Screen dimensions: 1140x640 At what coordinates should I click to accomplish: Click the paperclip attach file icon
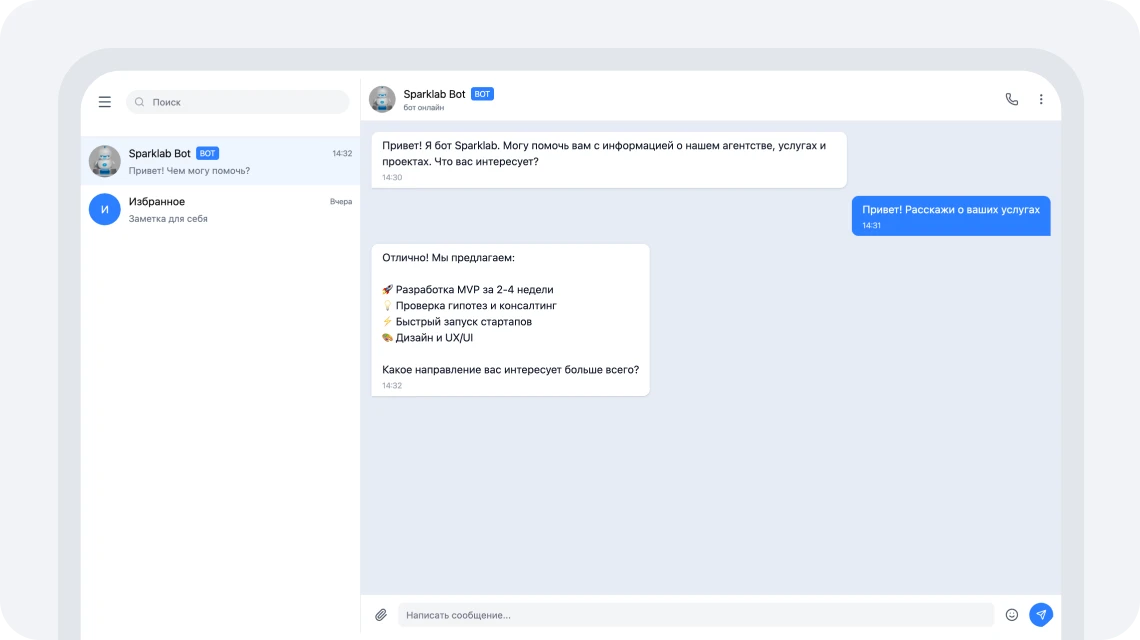coord(381,615)
